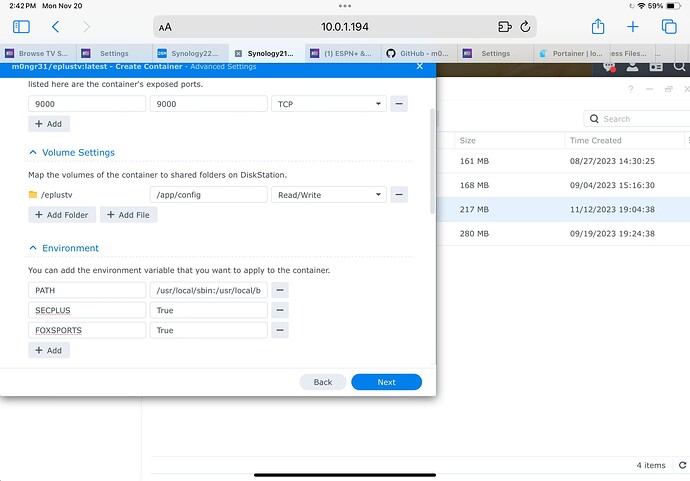Remove the /eplustv volume mapping

pyautogui.click(x=398, y=194)
